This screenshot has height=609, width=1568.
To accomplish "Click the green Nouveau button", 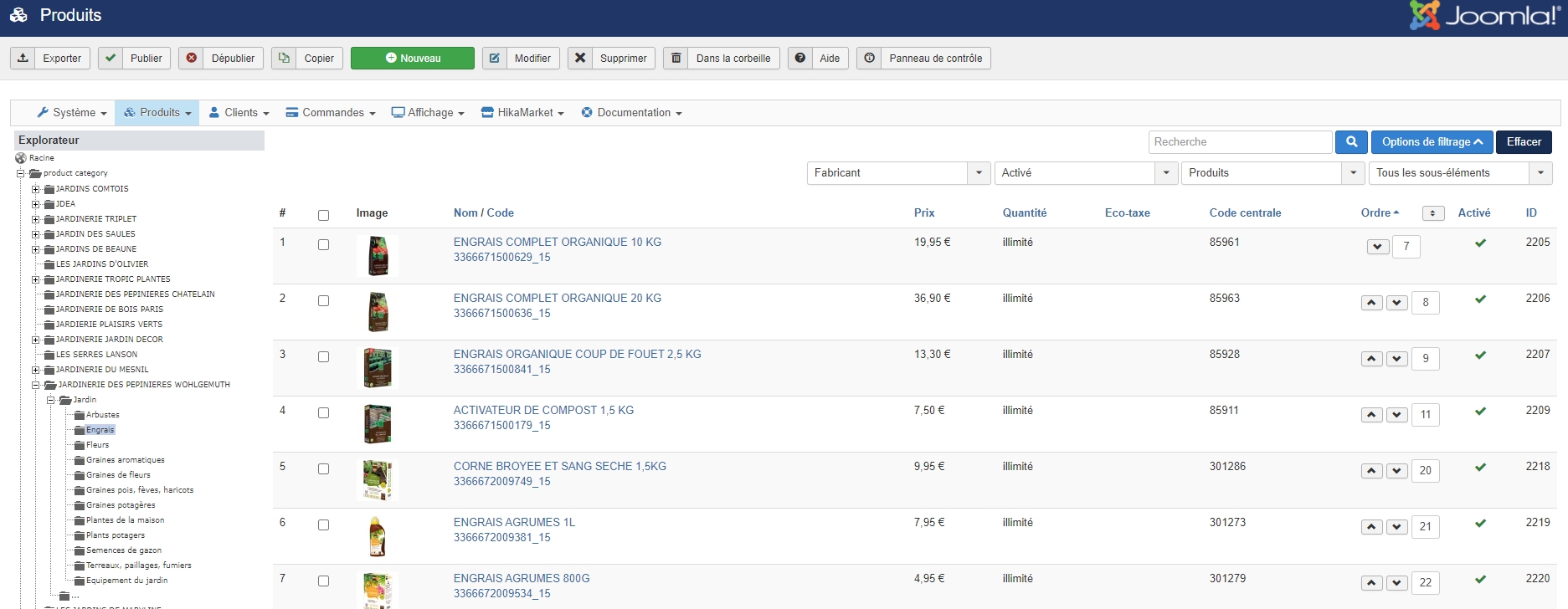I will [x=413, y=59].
